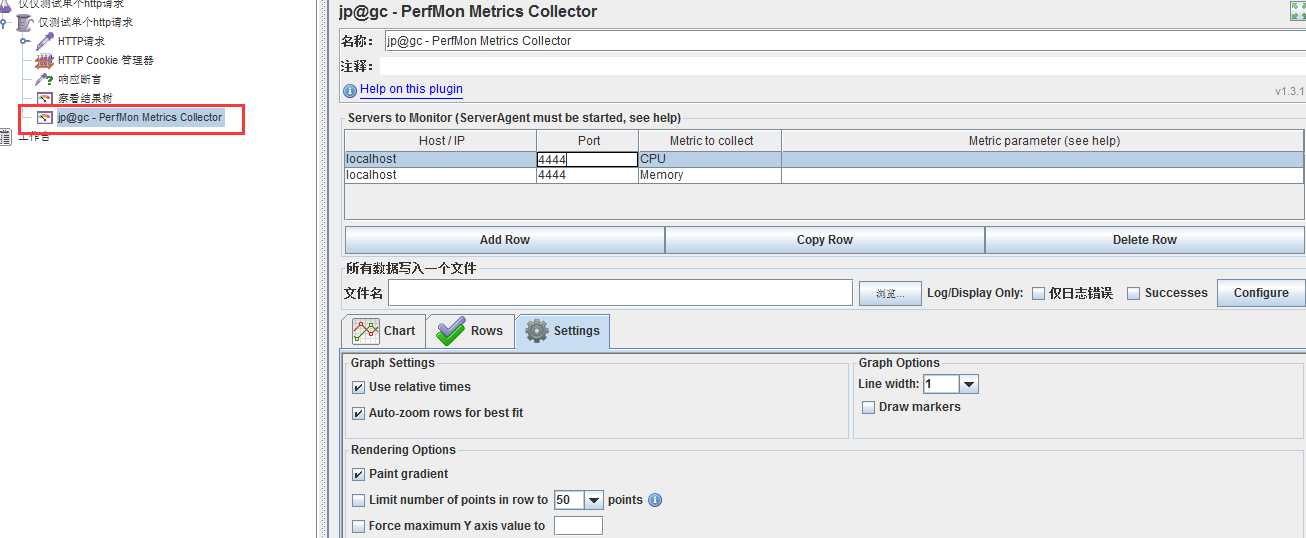Click the thread group spool icon
This screenshot has height=538, width=1306.
coord(25,22)
